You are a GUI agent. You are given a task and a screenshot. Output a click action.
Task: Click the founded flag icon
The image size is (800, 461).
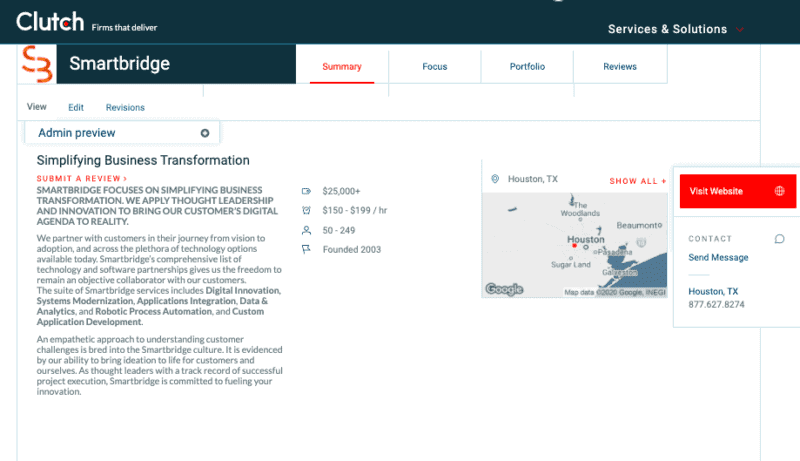tap(306, 249)
